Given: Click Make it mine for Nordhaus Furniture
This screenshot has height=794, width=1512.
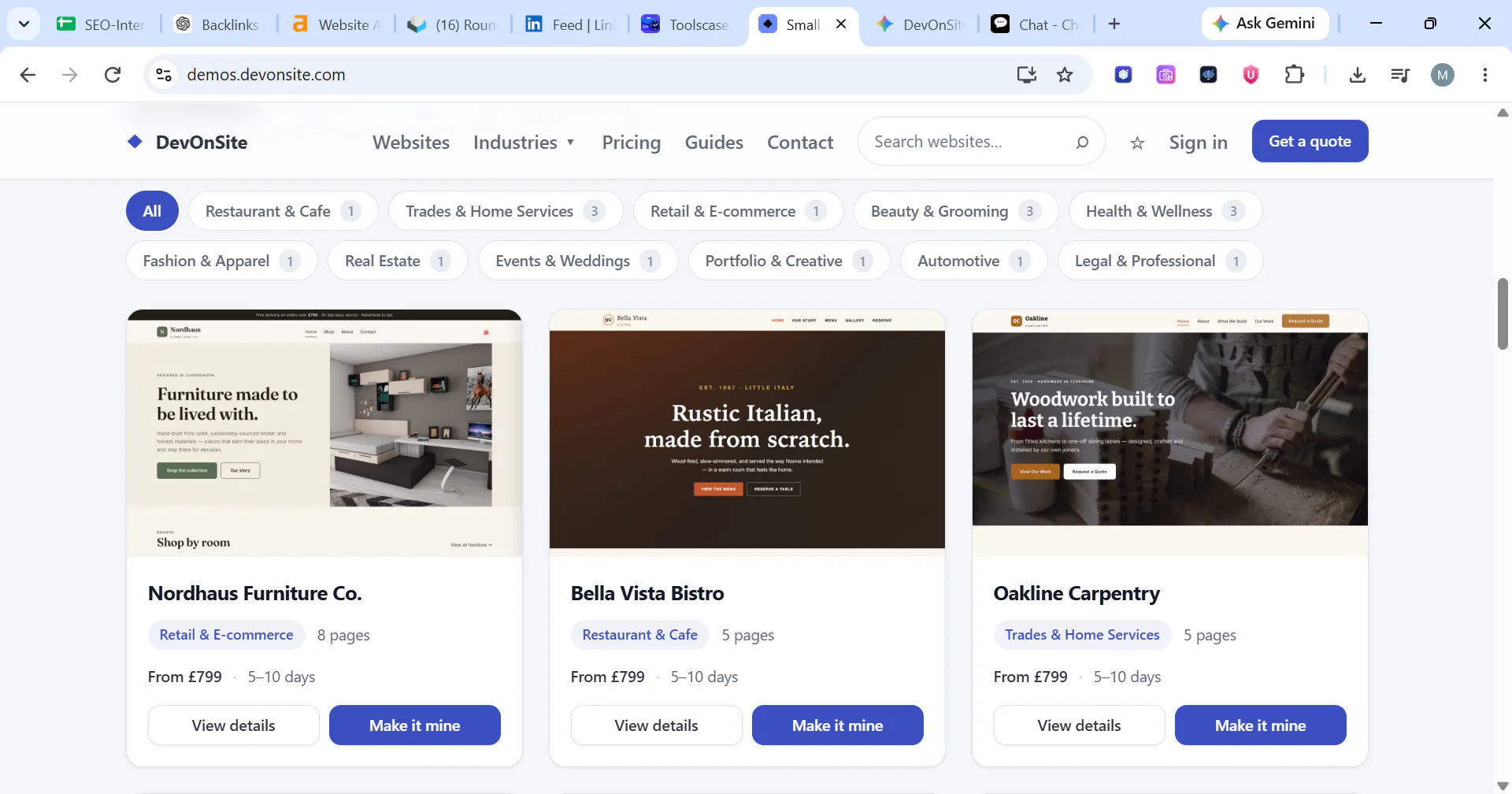Looking at the screenshot, I should click(415, 725).
